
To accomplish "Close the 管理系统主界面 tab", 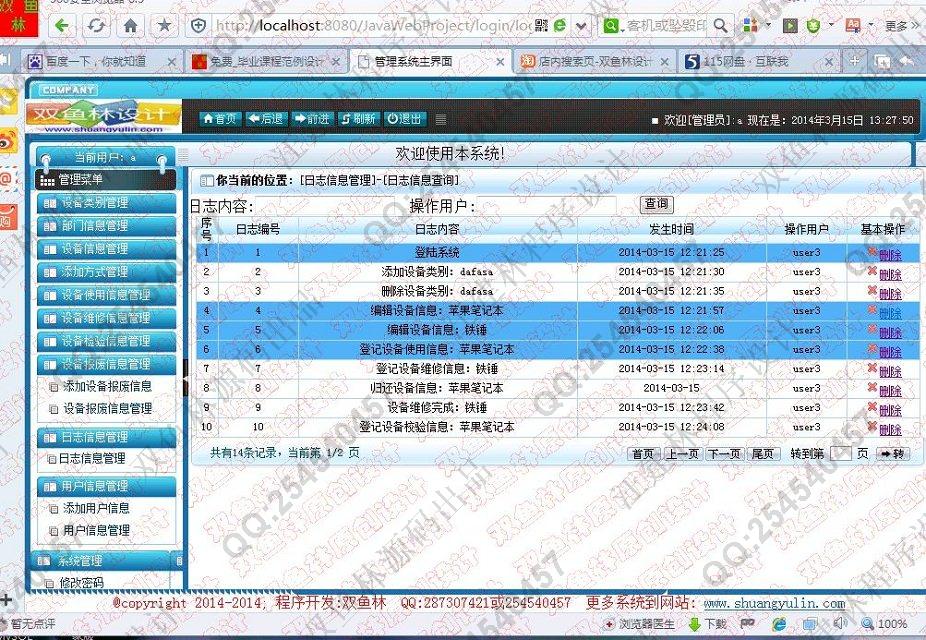I will click(x=500, y=61).
